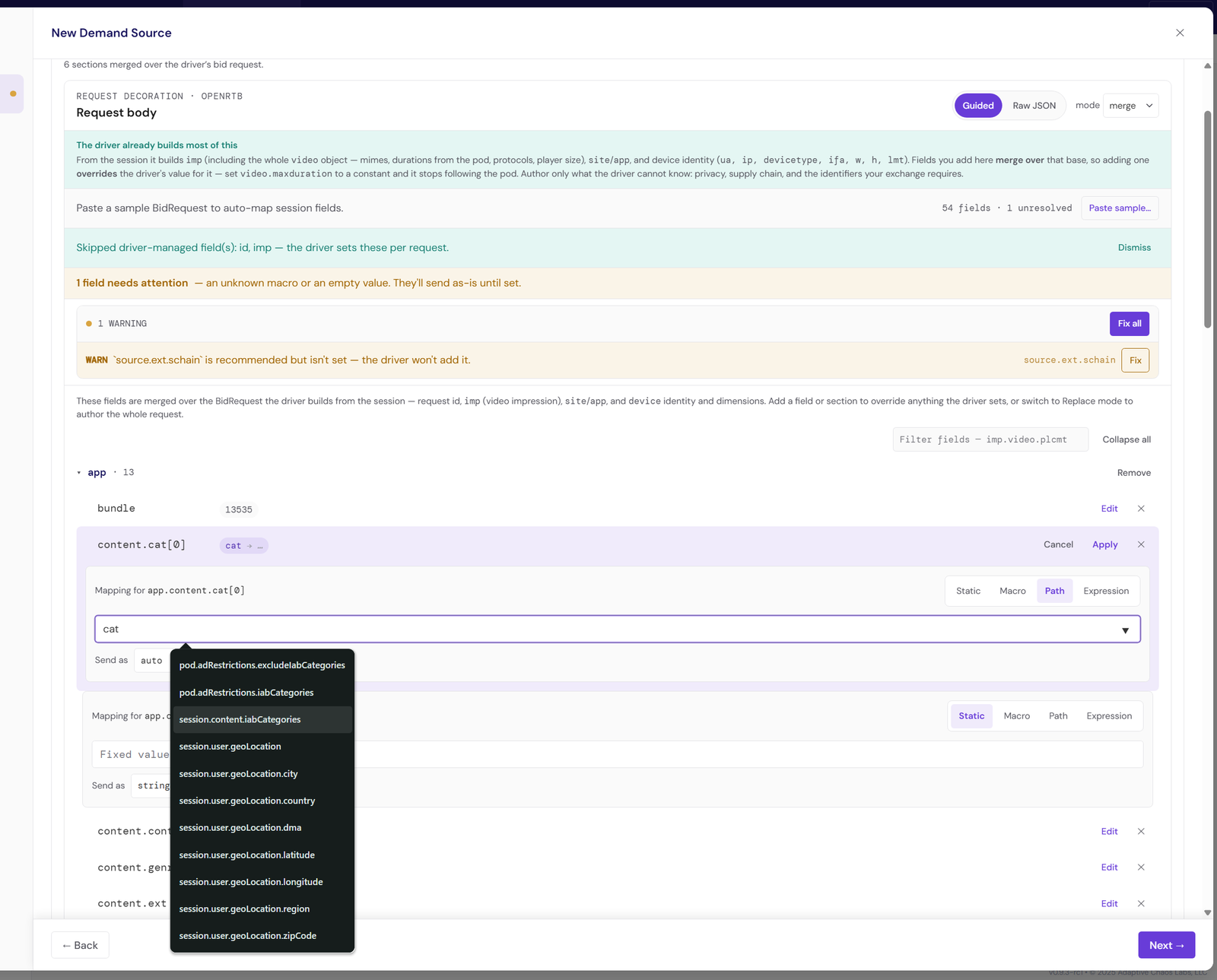Choose session.user.geoLocation.region suggestion
The image size is (1217, 980).
click(262, 909)
